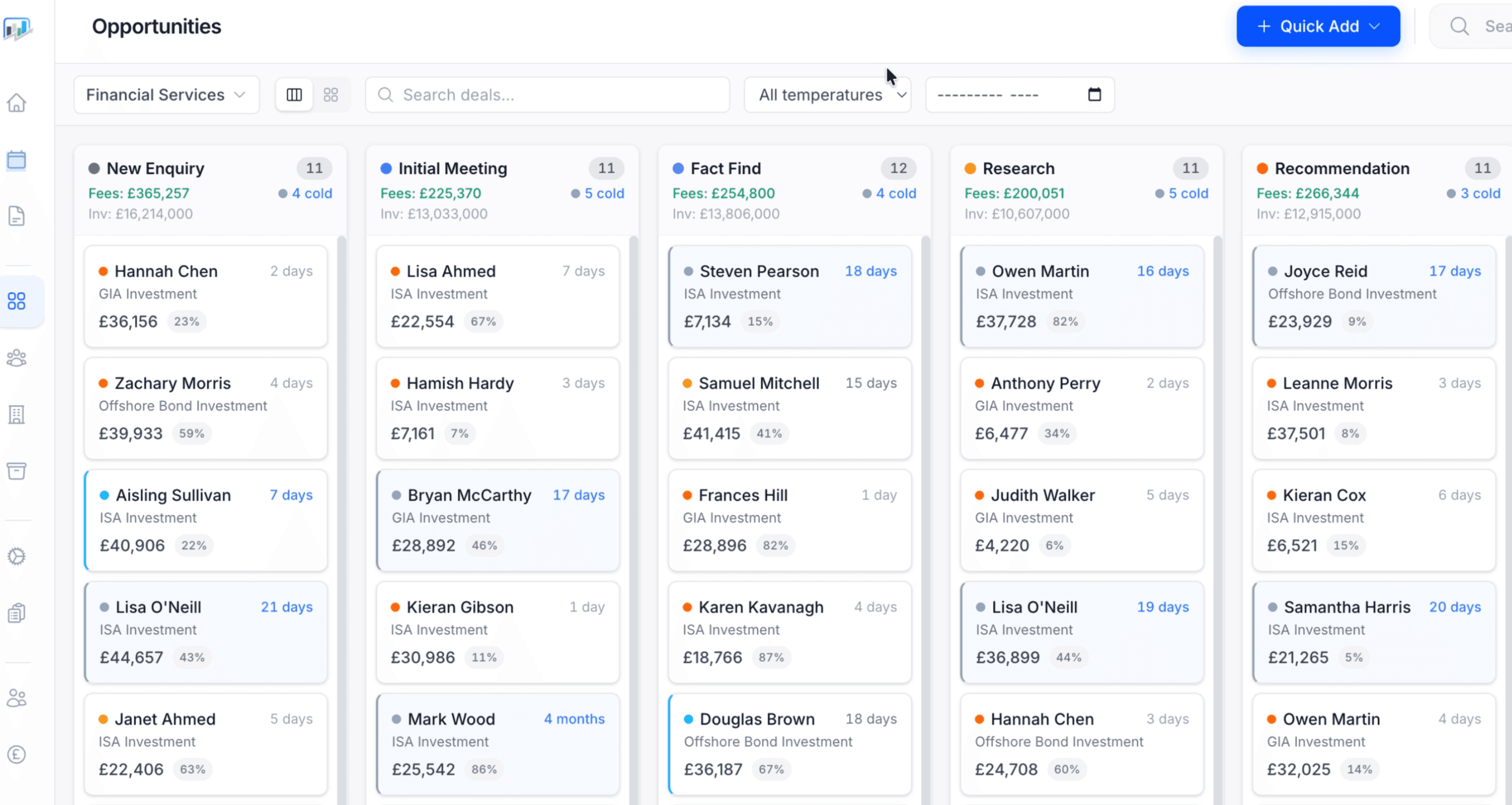Switch to grid view layout

coord(331,94)
